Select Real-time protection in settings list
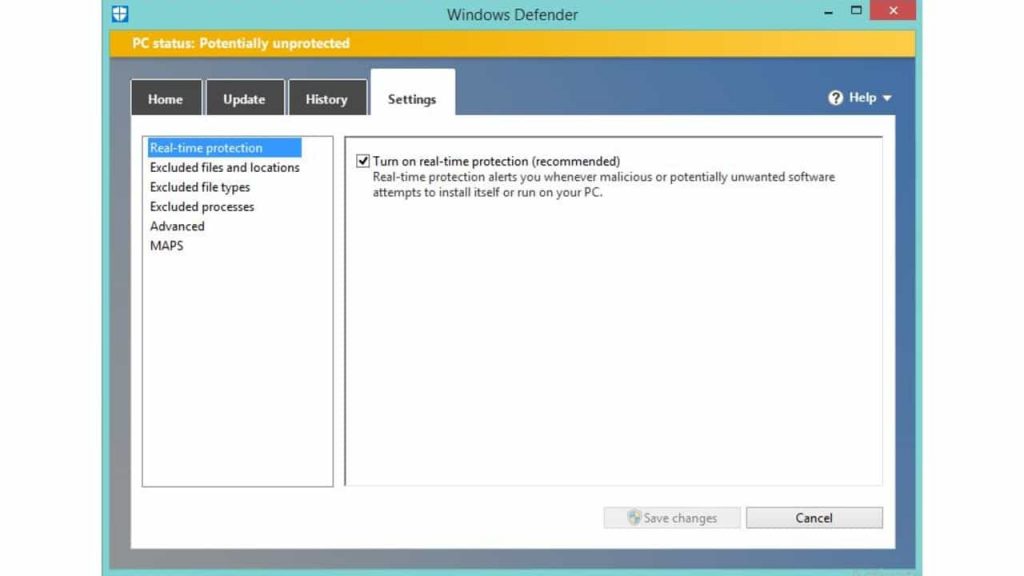Image resolution: width=1024 pixels, height=576 pixels. [225, 148]
